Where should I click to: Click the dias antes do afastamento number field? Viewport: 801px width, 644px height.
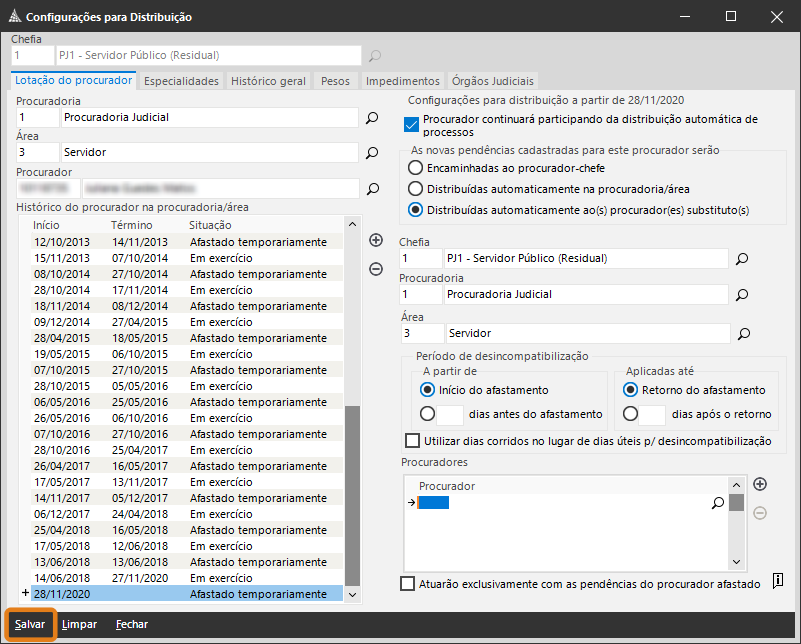click(x=451, y=414)
